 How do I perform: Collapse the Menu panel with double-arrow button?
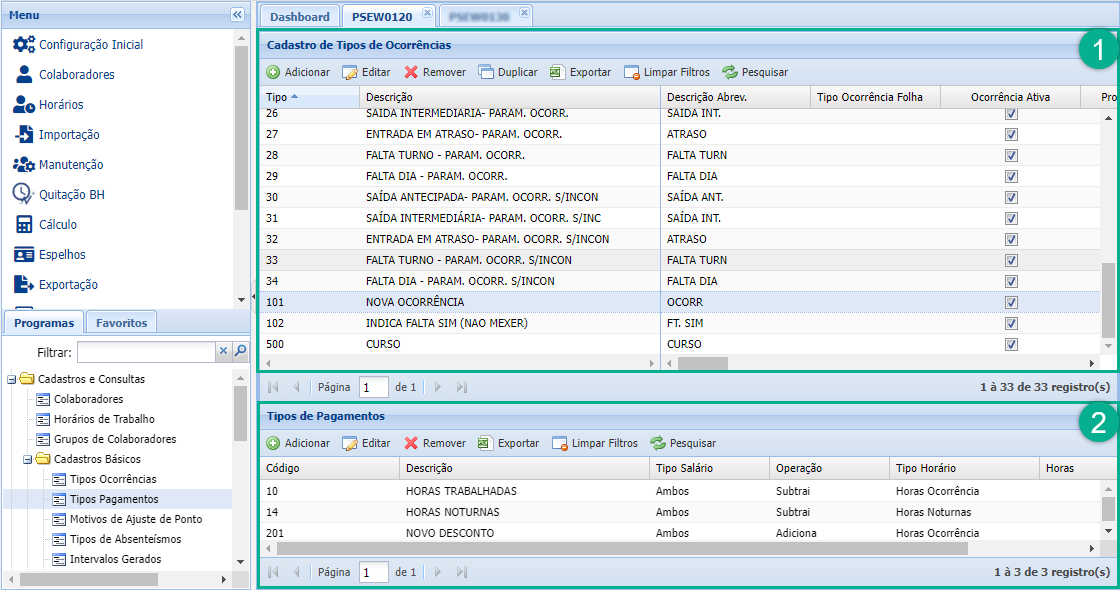[237, 14]
